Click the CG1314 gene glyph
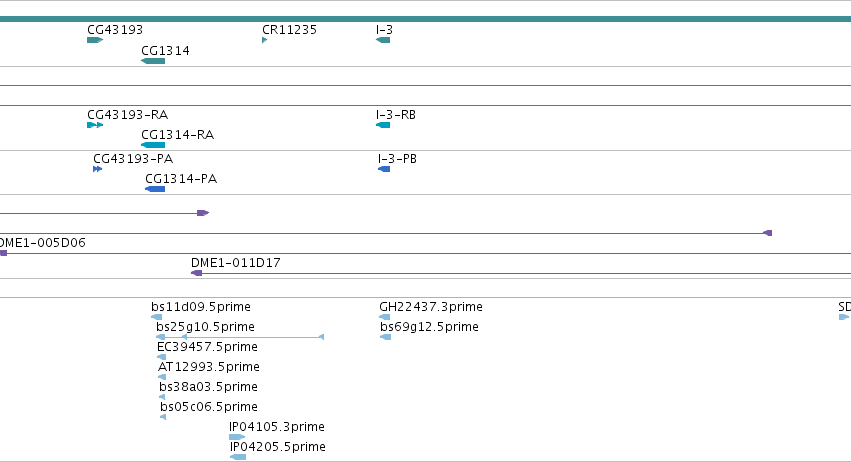851x462 pixels. pyautogui.click(x=153, y=61)
